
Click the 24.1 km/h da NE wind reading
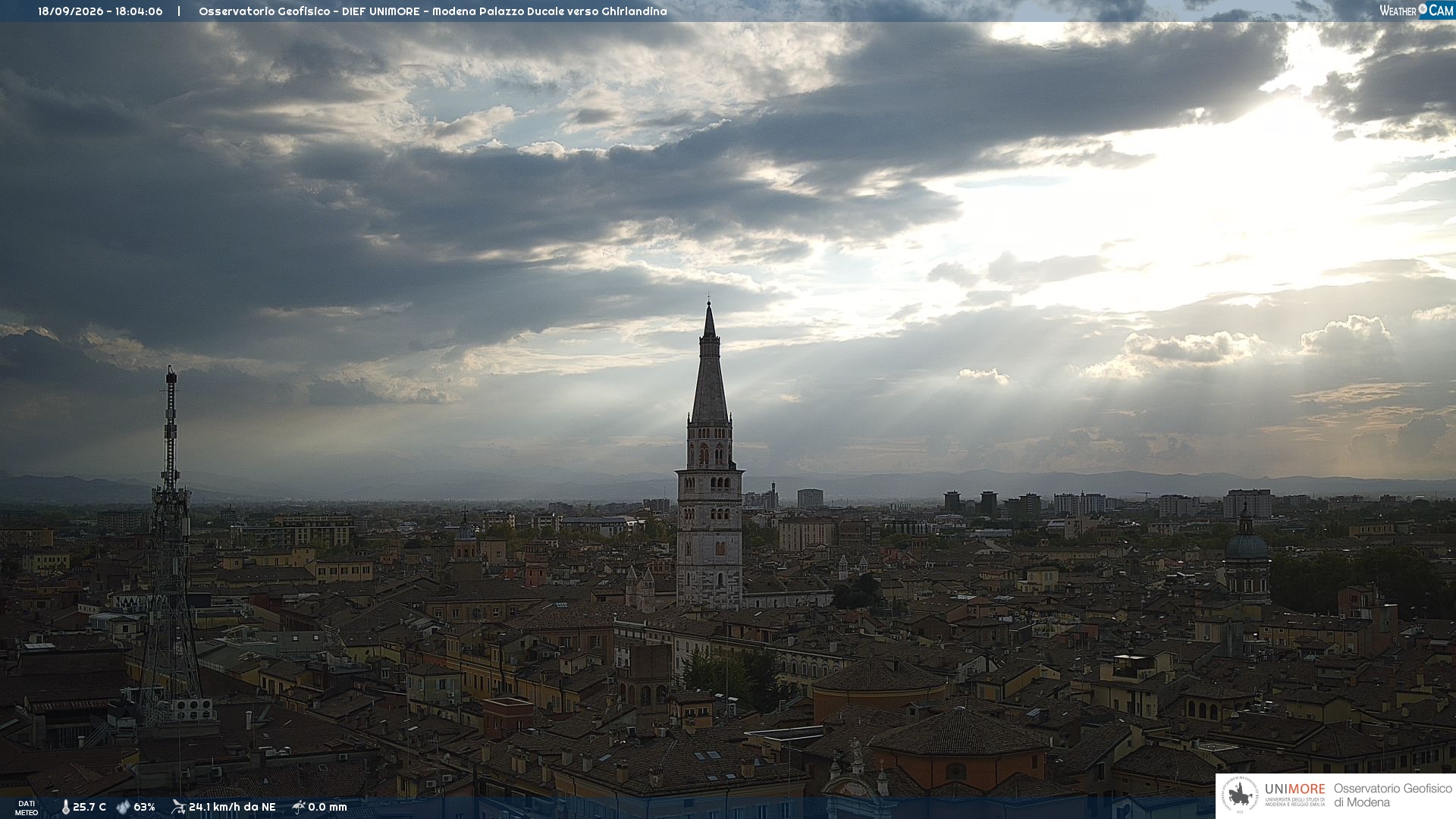click(x=232, y=808)
